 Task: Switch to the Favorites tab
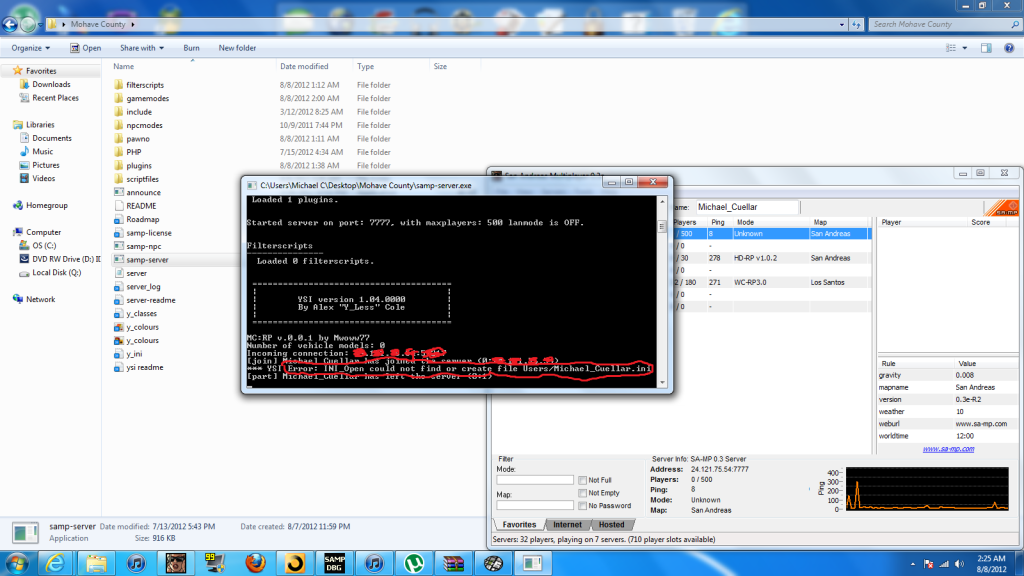click(519, 524)
